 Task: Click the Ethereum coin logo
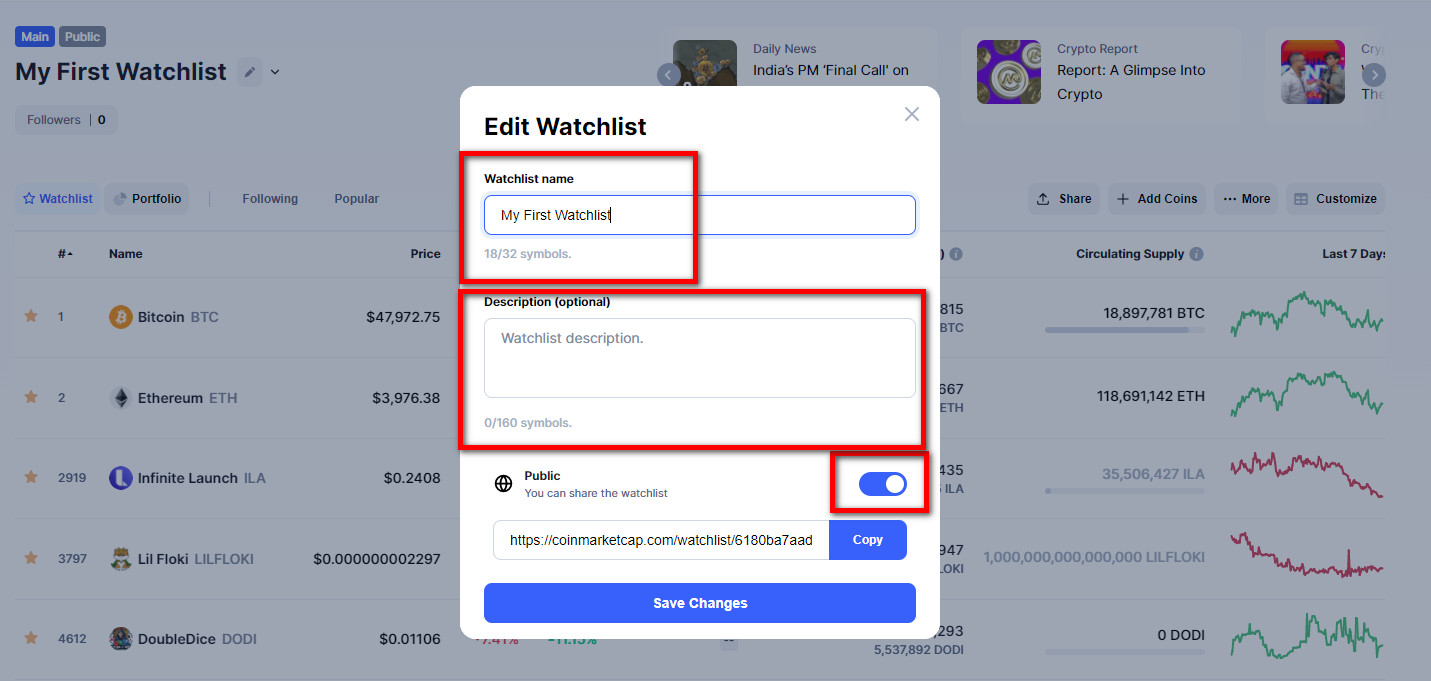120,398
